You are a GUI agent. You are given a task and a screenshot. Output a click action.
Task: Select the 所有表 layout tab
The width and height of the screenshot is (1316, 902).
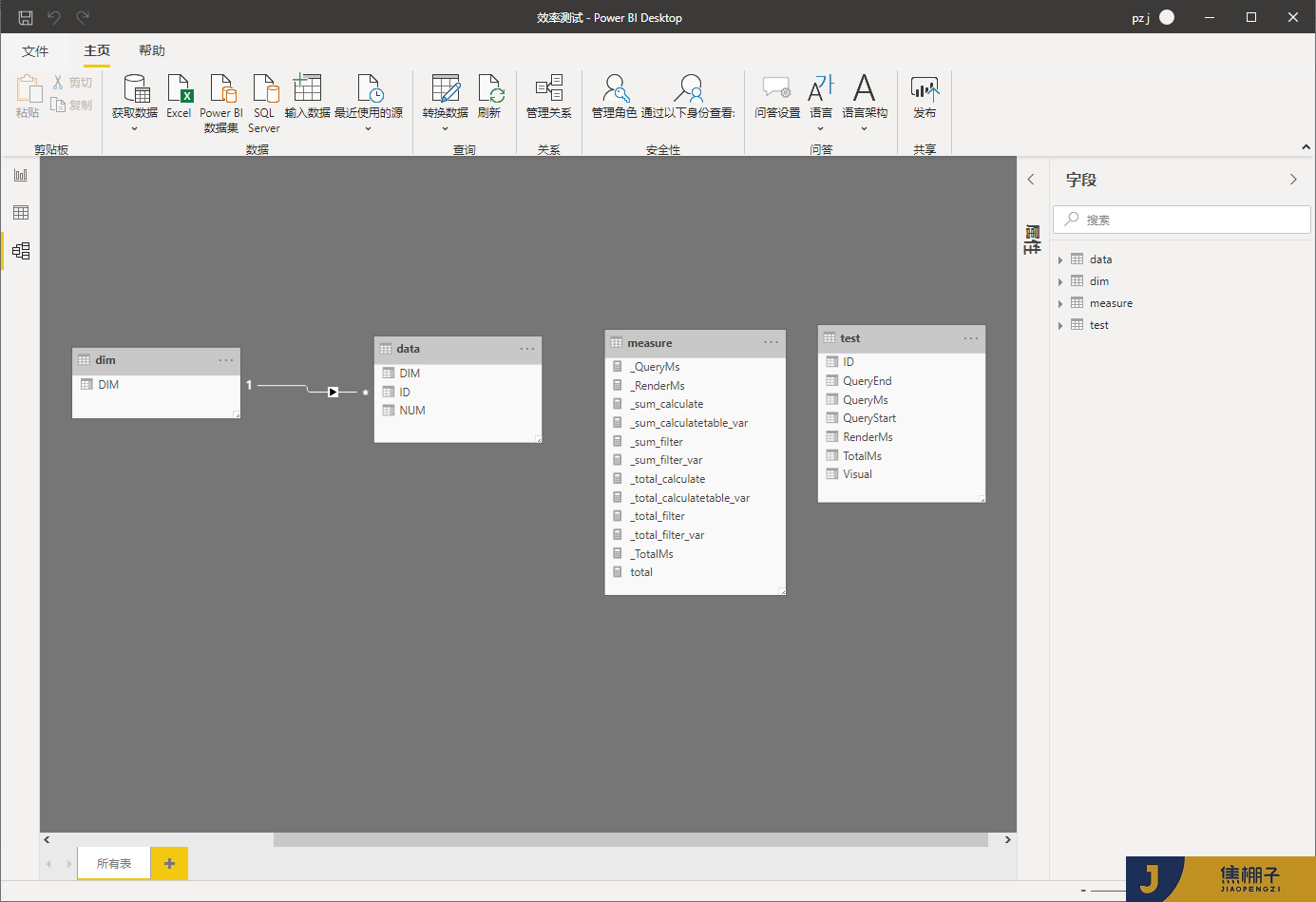(x=114, y=863)
